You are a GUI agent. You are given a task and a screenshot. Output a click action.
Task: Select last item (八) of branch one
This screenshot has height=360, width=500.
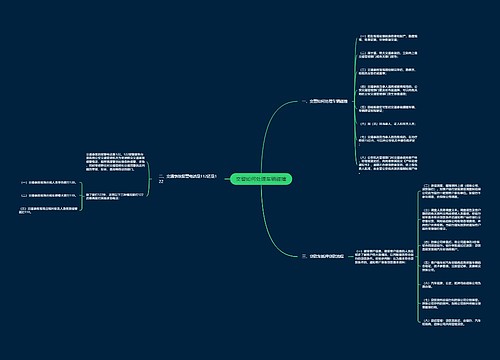coord(388,165)
